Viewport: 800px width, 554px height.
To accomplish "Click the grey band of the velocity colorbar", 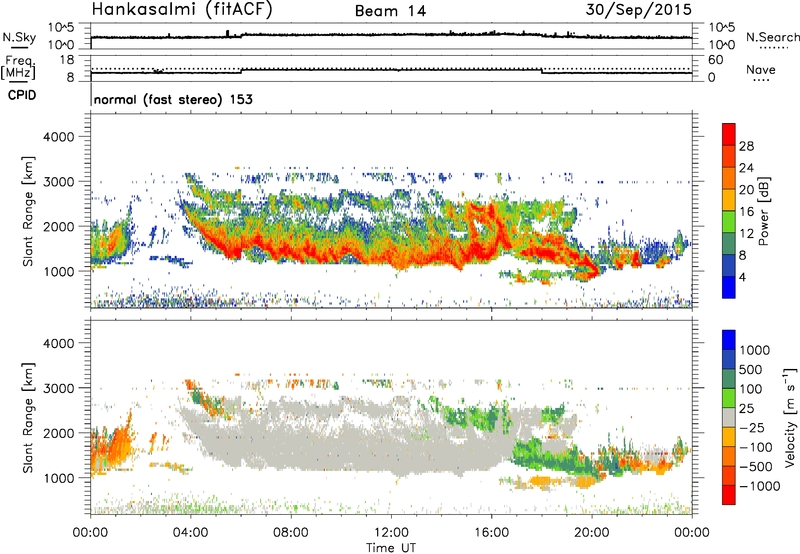I will [729, 417].
